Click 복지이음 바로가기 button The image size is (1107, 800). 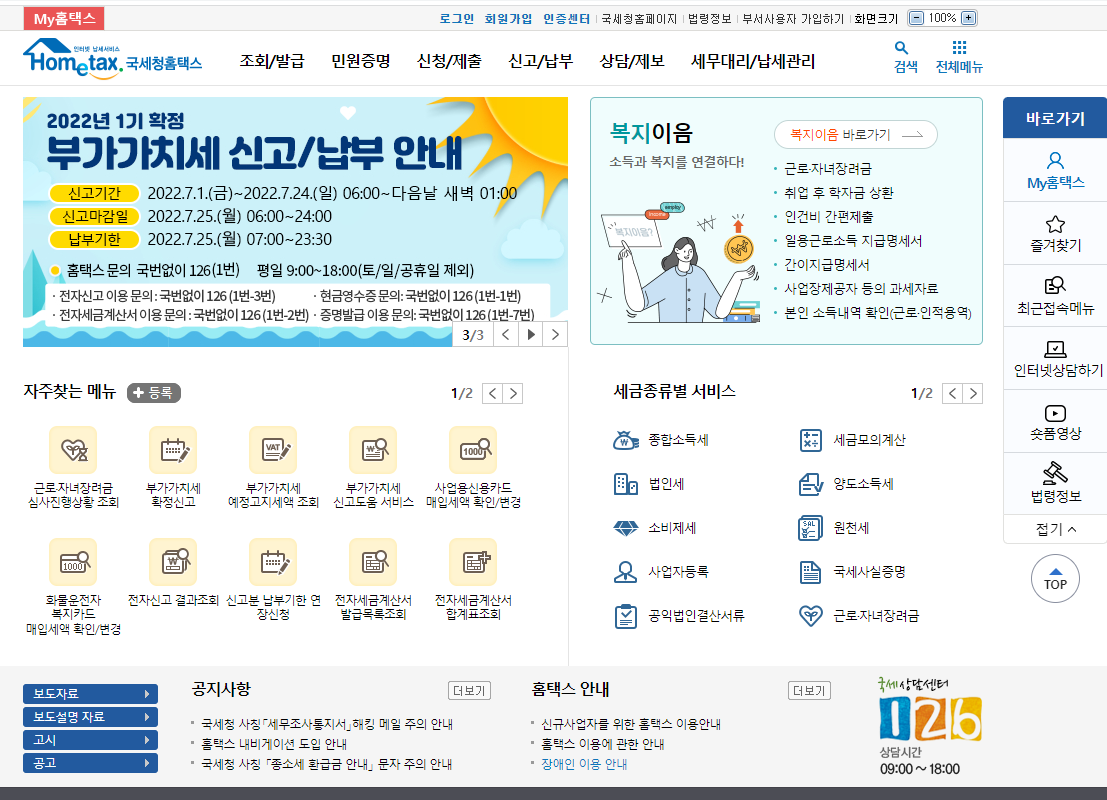(856, 135)
